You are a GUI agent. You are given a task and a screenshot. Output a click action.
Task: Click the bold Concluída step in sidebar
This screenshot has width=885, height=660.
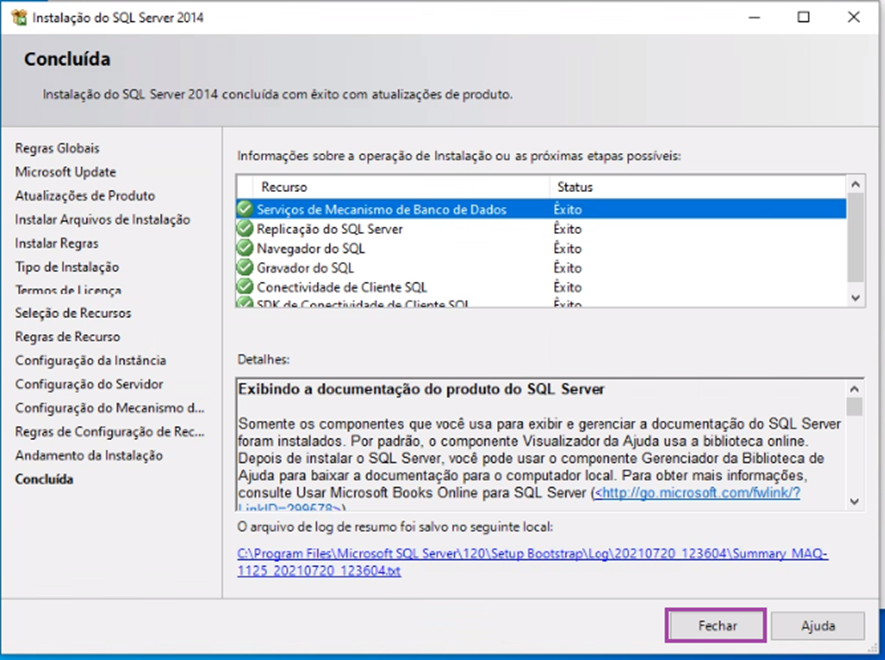[x=44, y=479]
